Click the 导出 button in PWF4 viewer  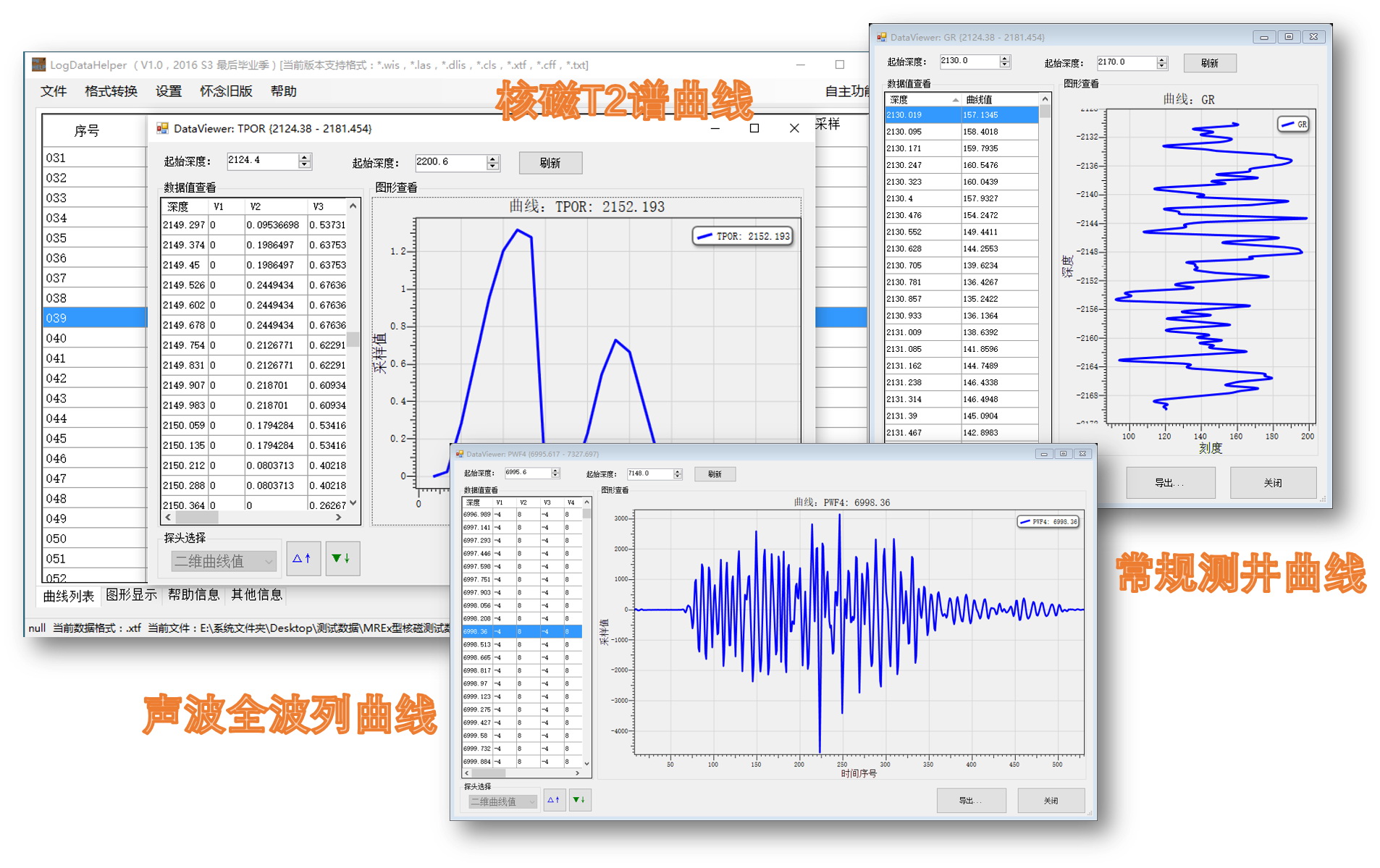[x=970, y=801]
